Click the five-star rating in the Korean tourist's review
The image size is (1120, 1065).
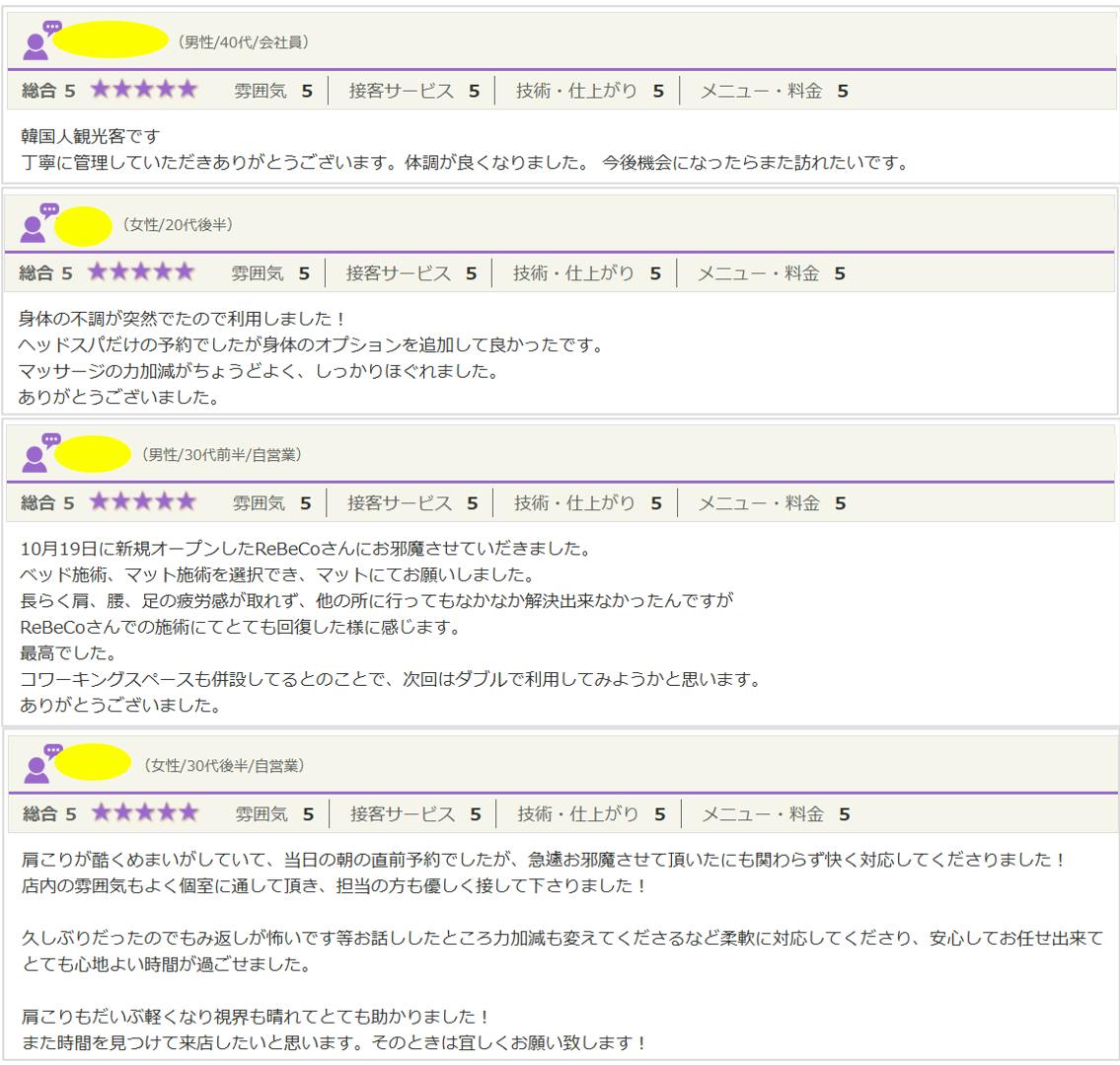tap(144, 90)
